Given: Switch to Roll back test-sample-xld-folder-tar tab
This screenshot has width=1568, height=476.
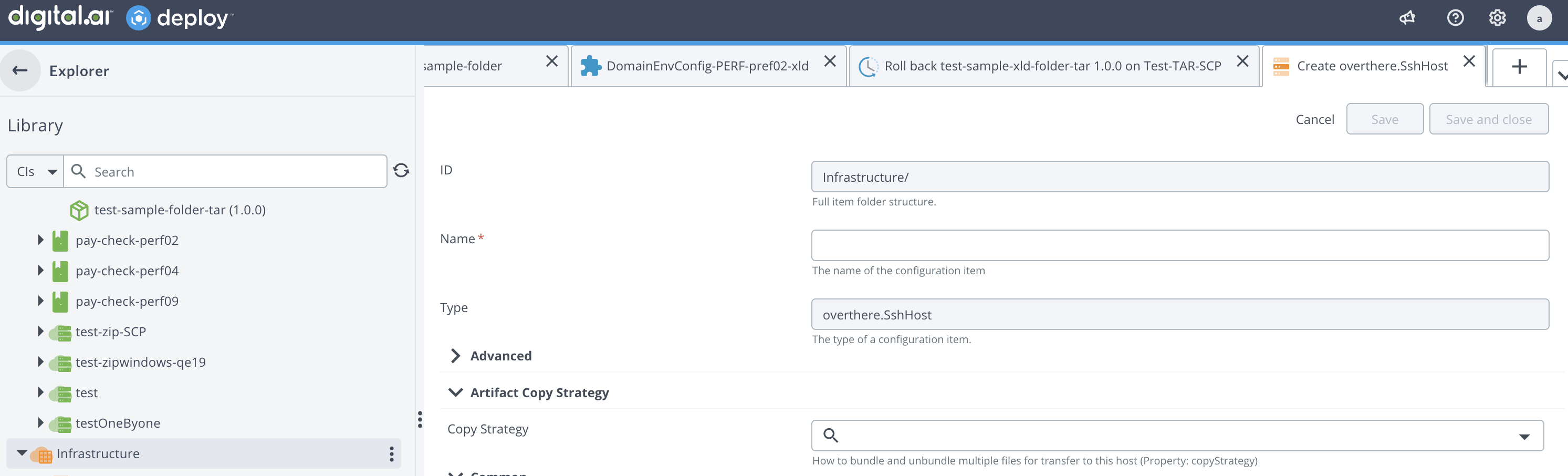Looking at the screenshot, I should (x=1052, y=66).
